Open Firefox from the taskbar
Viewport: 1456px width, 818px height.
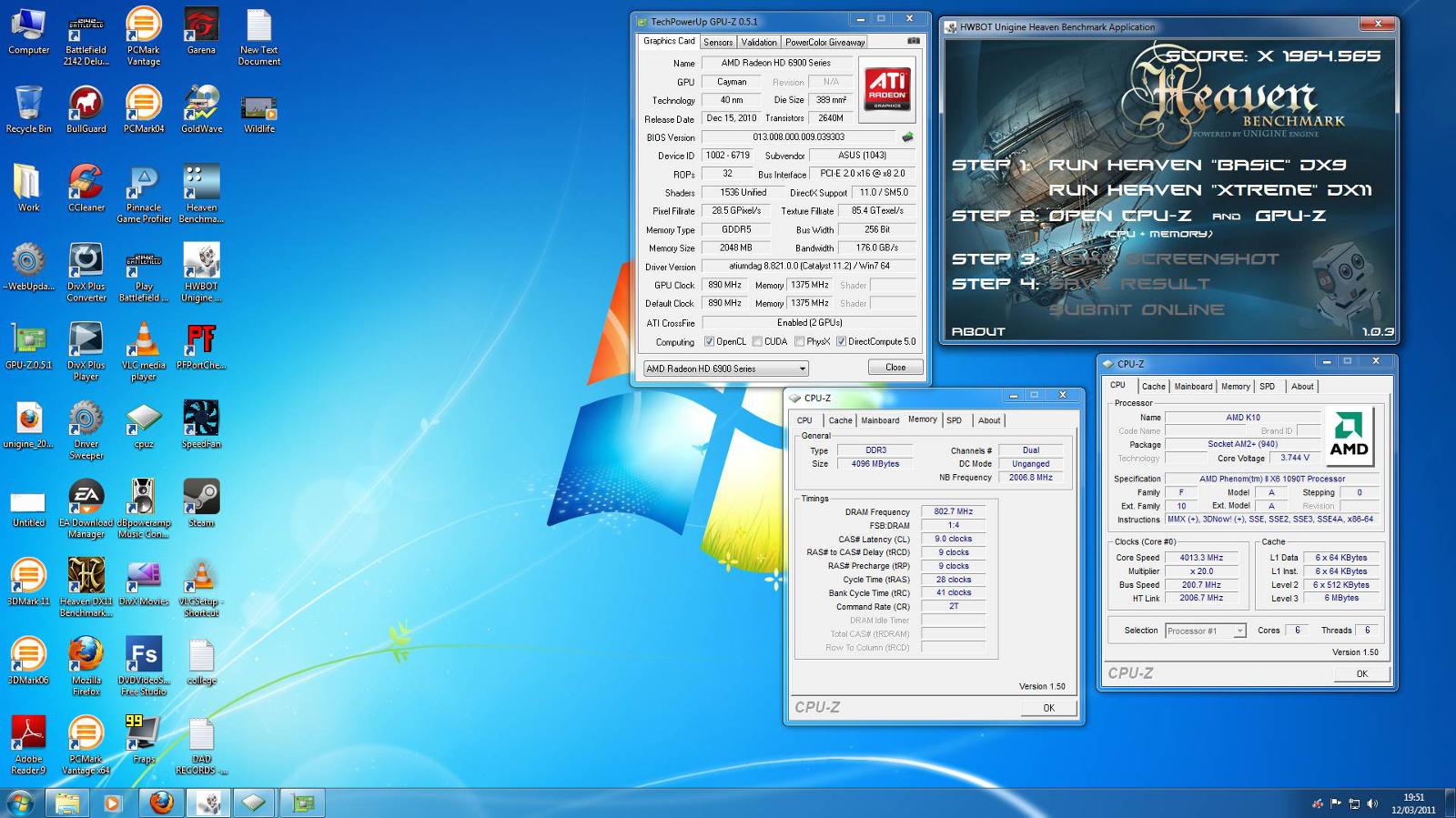tap(161, 803)
